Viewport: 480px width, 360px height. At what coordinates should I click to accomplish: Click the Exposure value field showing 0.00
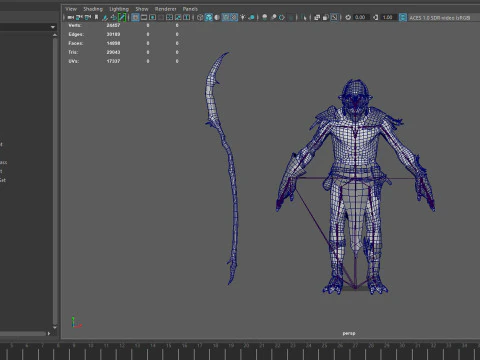[x=361, y=17]
